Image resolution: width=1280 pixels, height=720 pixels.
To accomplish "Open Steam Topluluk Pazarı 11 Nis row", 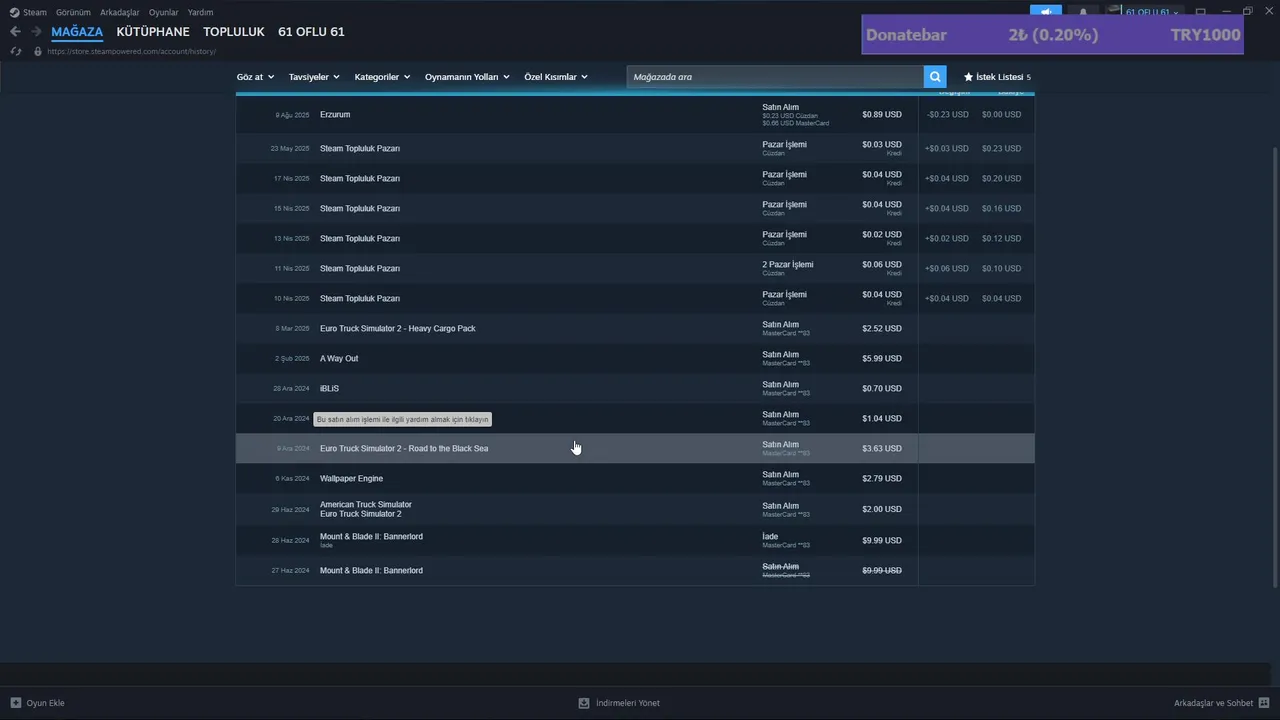I will 635,269.
